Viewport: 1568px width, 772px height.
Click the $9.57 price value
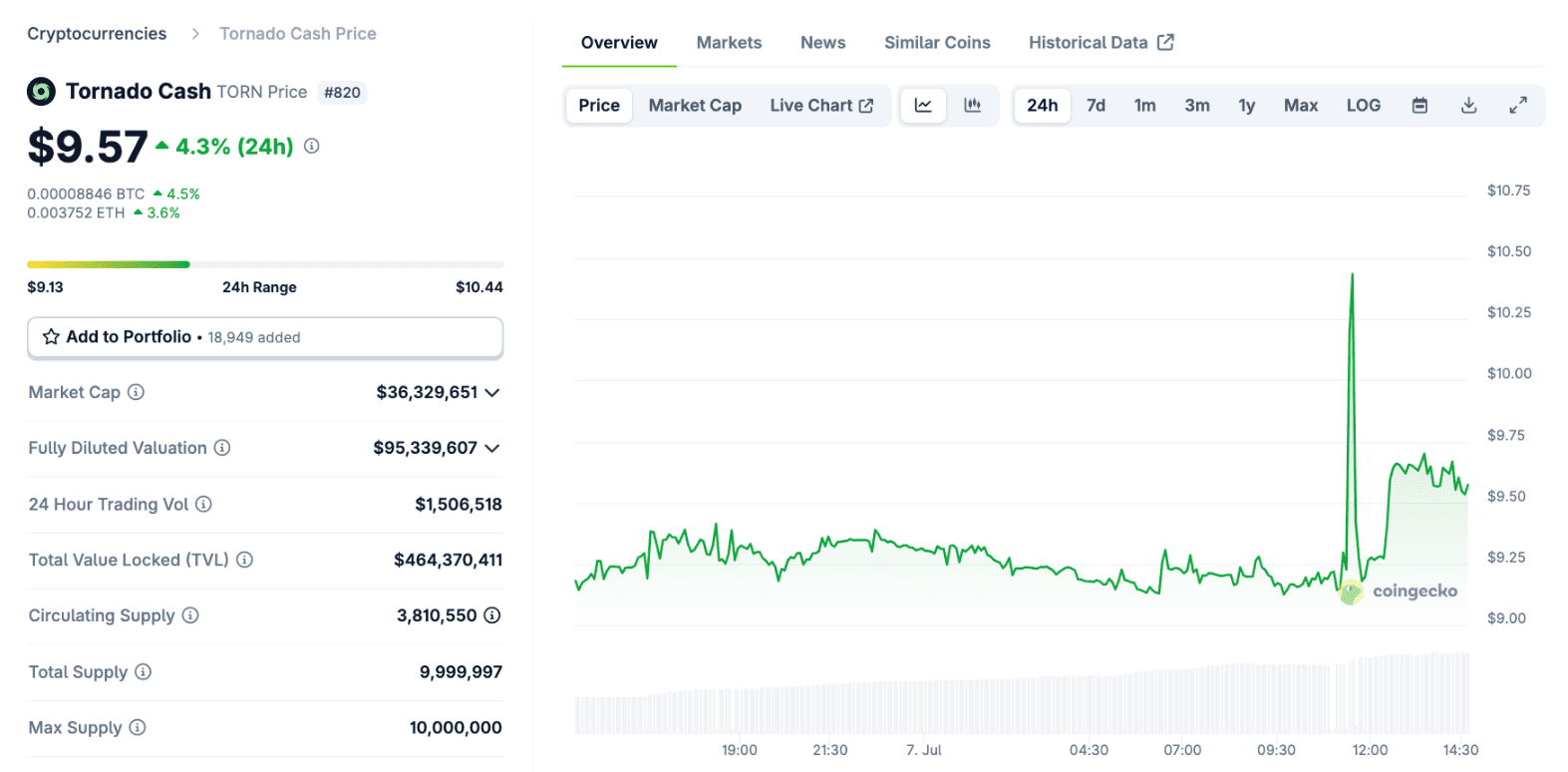pos(88,147)
